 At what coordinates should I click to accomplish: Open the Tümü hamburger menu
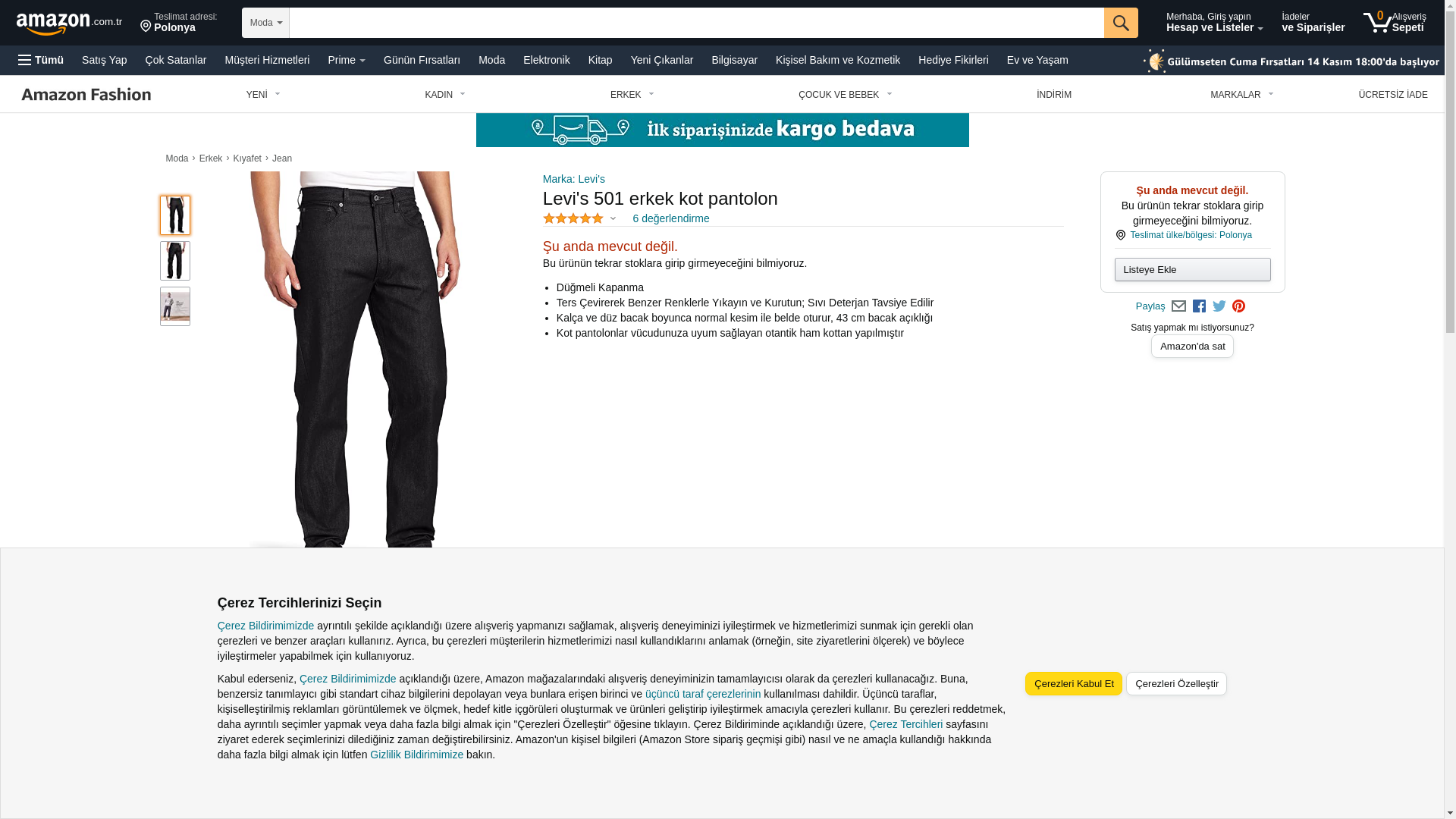[41, 60]
